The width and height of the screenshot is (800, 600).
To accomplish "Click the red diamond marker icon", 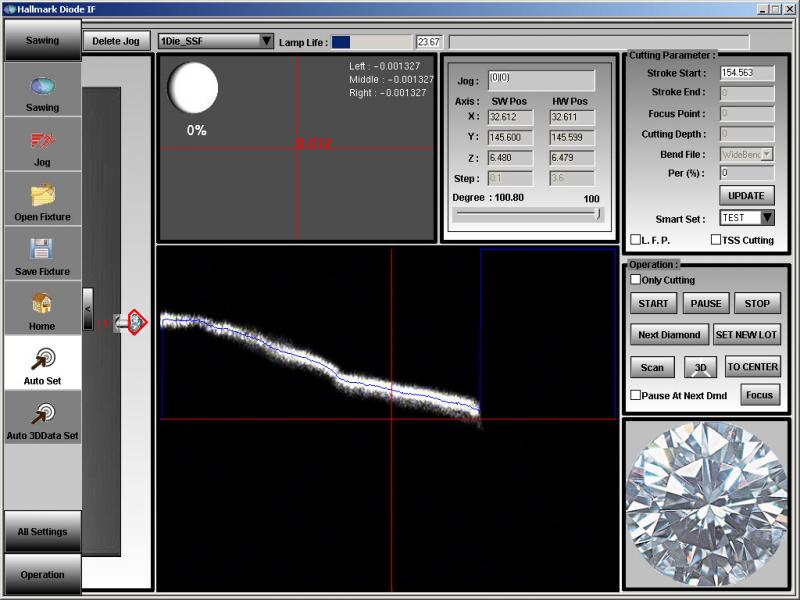I will click(x=136, y=321).
